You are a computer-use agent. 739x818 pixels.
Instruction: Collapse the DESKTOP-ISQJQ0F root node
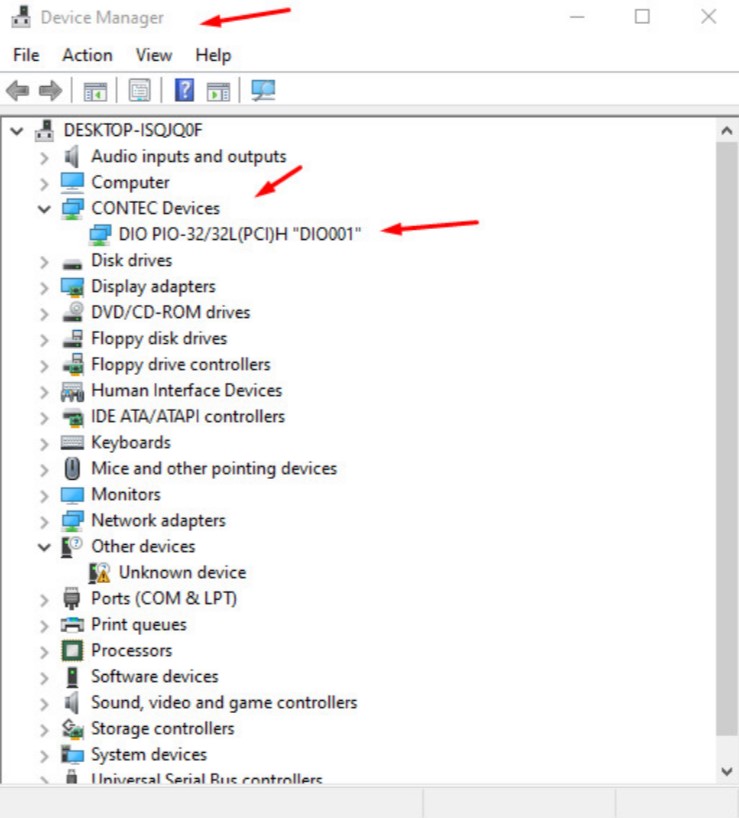click(17, 131)
